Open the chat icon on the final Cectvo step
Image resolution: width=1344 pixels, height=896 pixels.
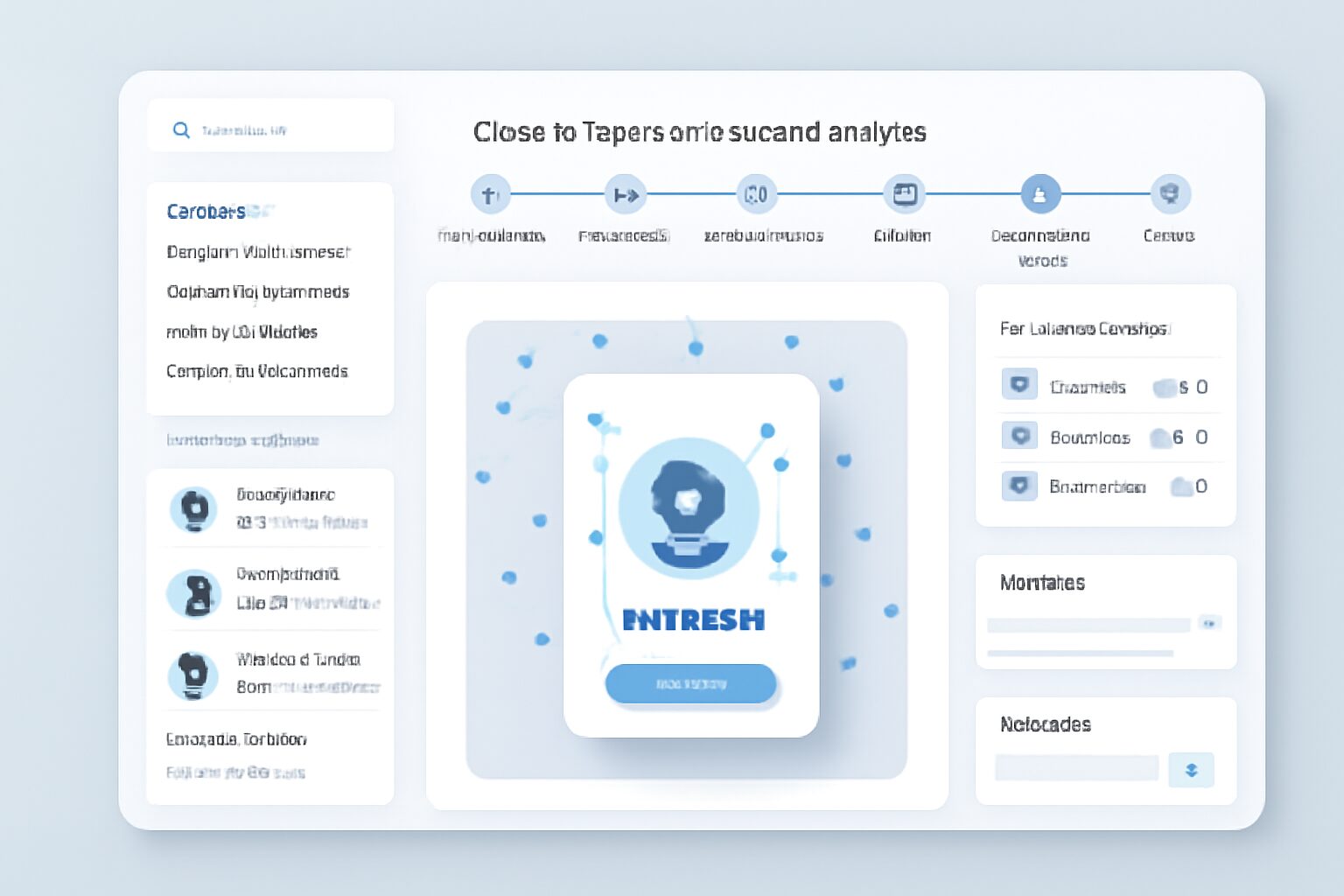[1170, 194]
